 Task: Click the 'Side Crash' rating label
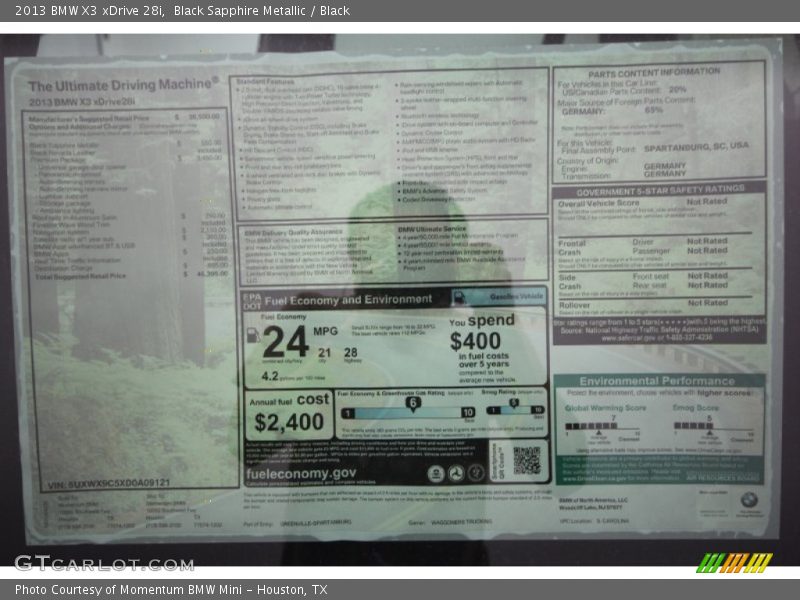click(x=569, y=282)
